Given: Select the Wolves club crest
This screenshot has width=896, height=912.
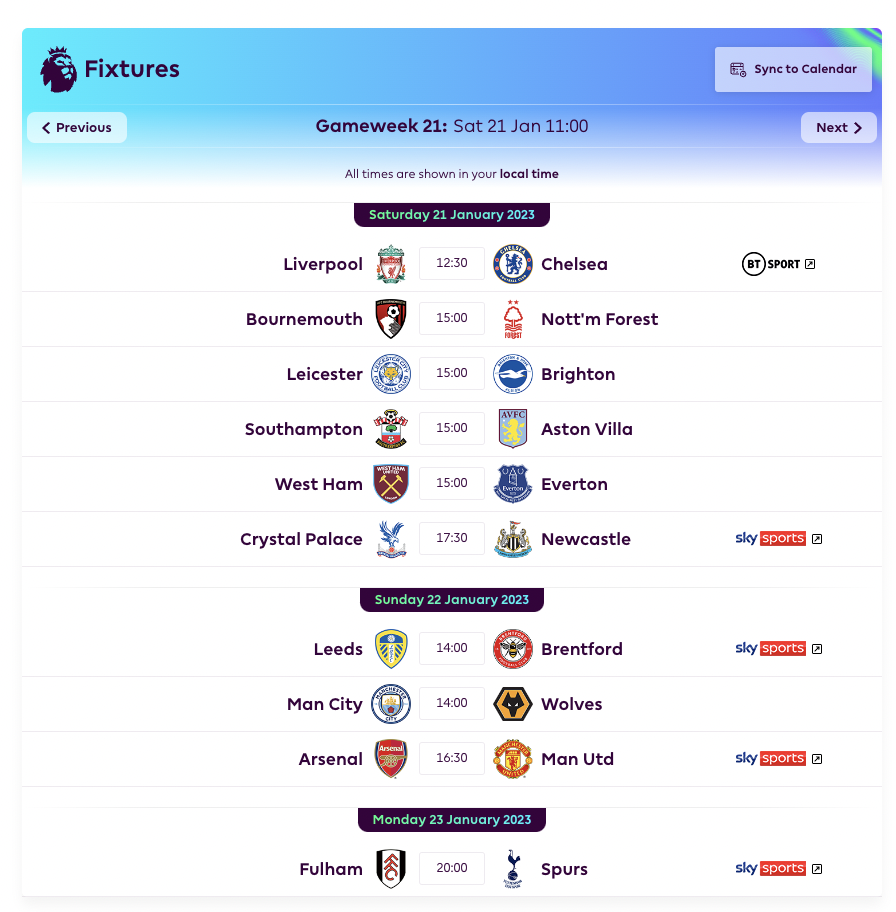Looking at the screenshot, I should 513,703.
